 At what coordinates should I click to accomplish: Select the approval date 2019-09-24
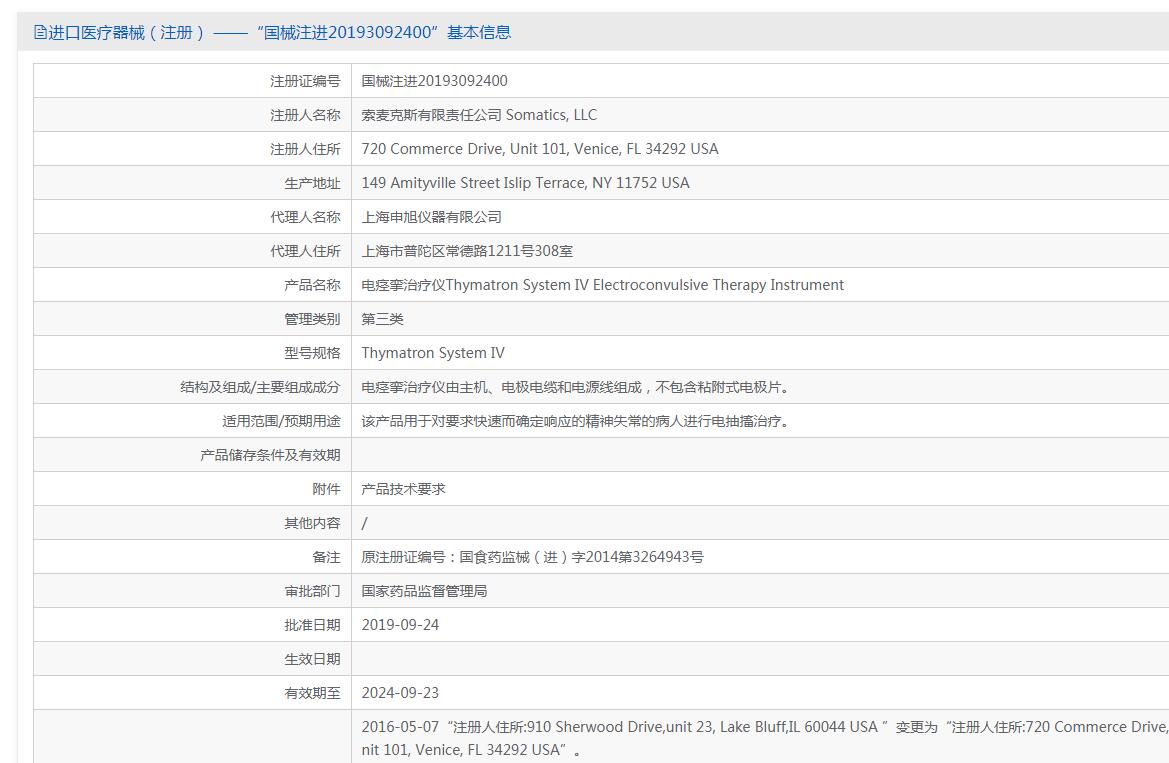400,625
